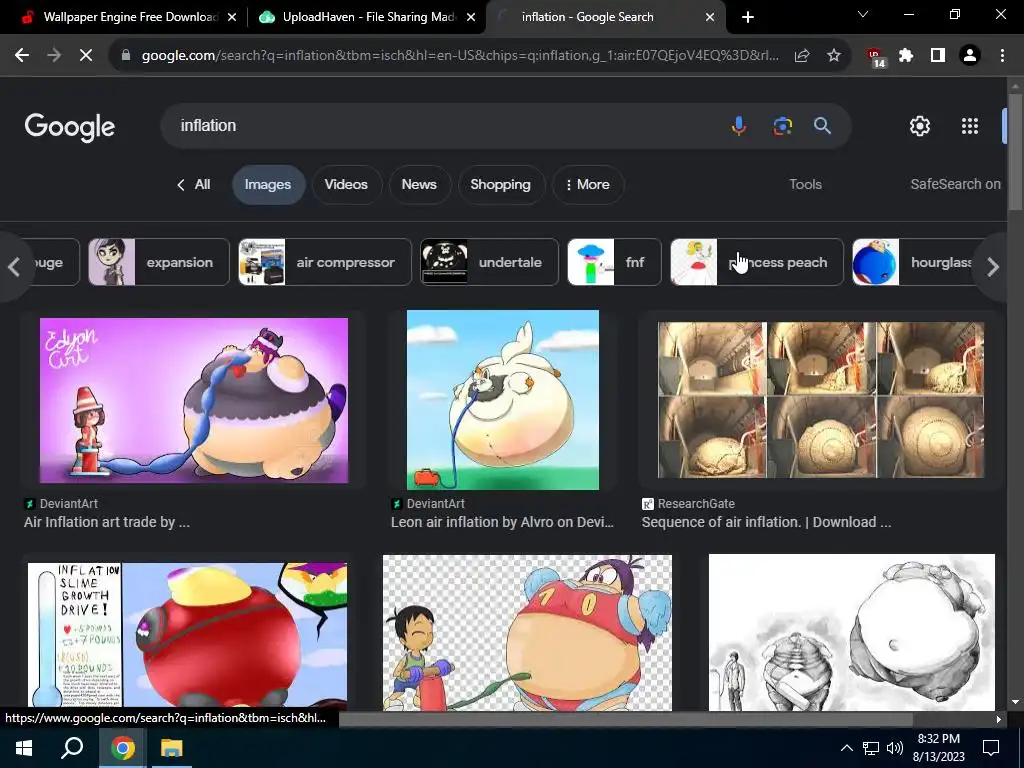Click the vertical page scrollbar
The width and height of the screenshot is (1024, 768).
point(1015,153)
